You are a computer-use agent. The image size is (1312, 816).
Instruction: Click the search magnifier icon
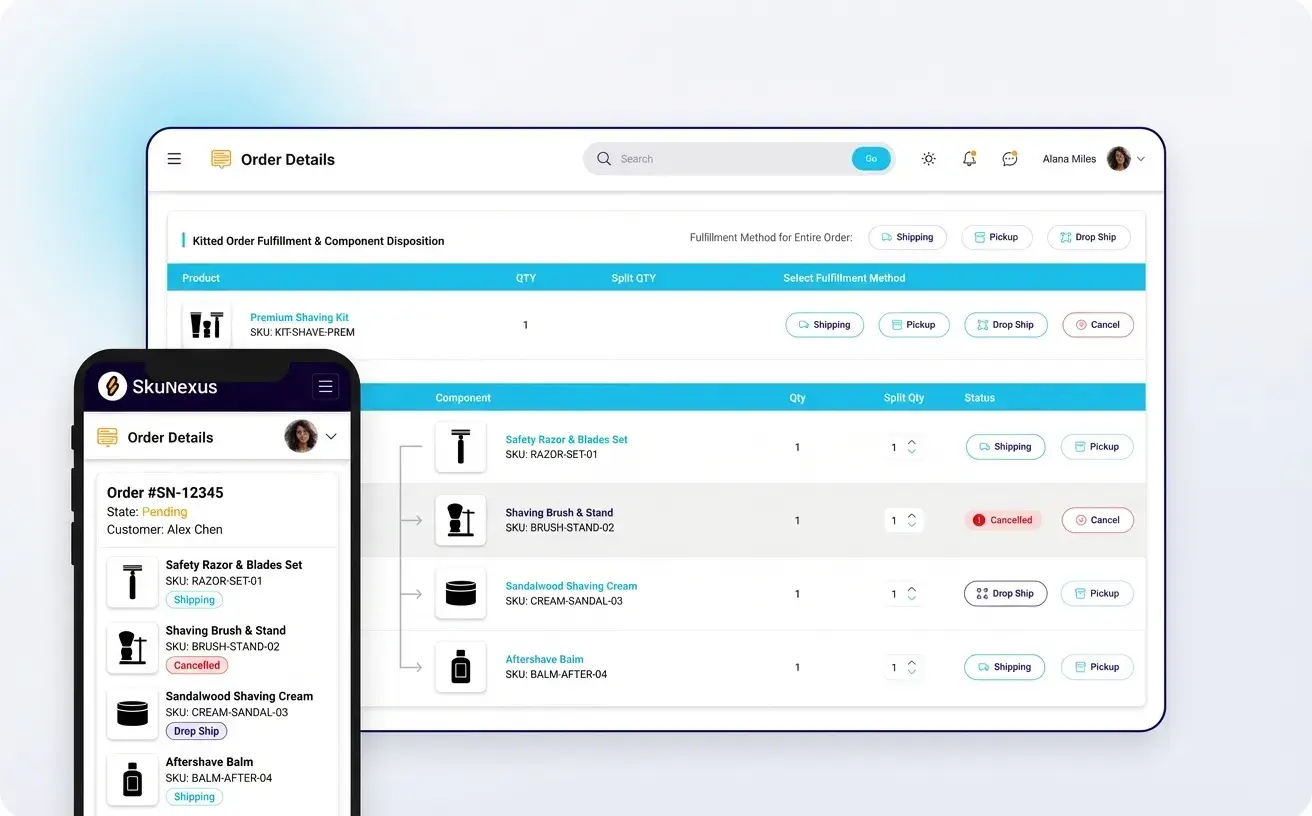coord(604,159)
